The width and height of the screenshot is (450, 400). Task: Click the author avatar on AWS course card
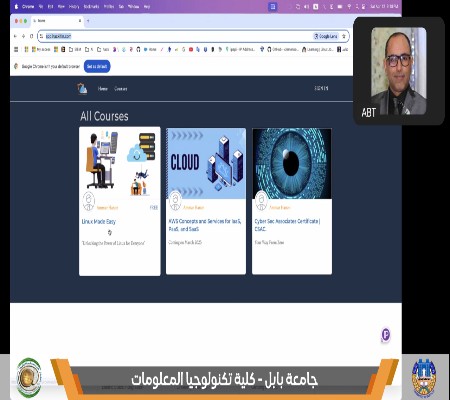pyautogui.click(x=175, y=201)
